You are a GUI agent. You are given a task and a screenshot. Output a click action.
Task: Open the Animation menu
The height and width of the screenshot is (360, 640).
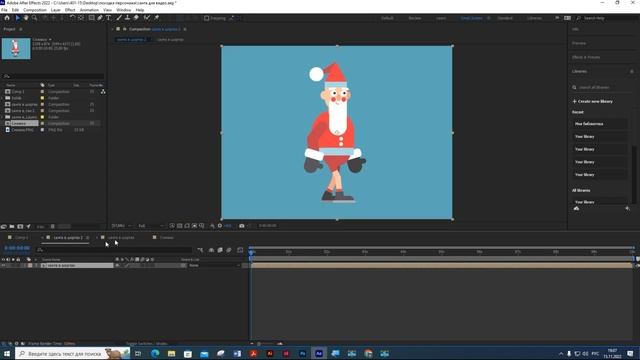tap(89, 10)
